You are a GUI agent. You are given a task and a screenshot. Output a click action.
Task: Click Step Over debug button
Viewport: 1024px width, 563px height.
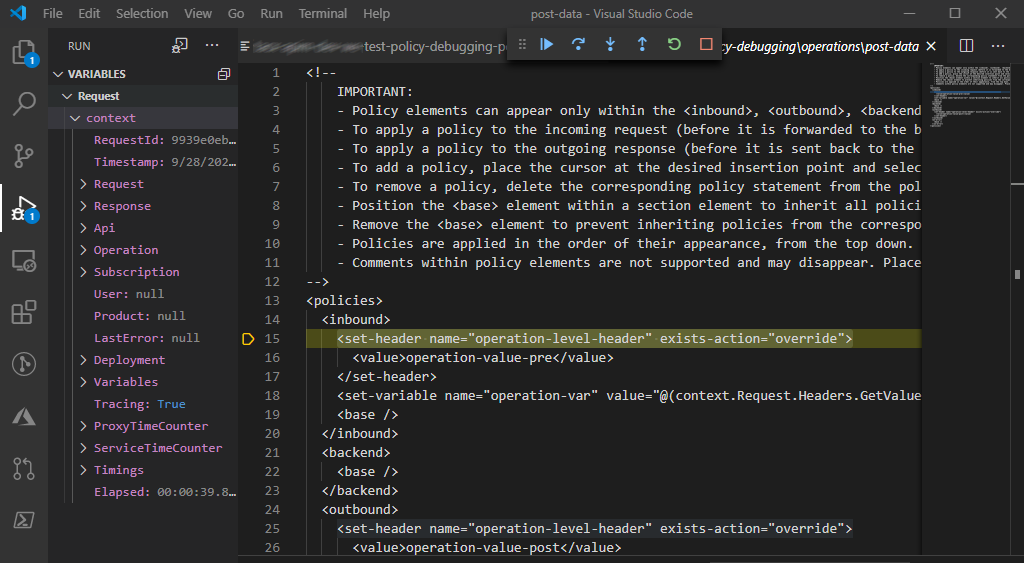578,45
